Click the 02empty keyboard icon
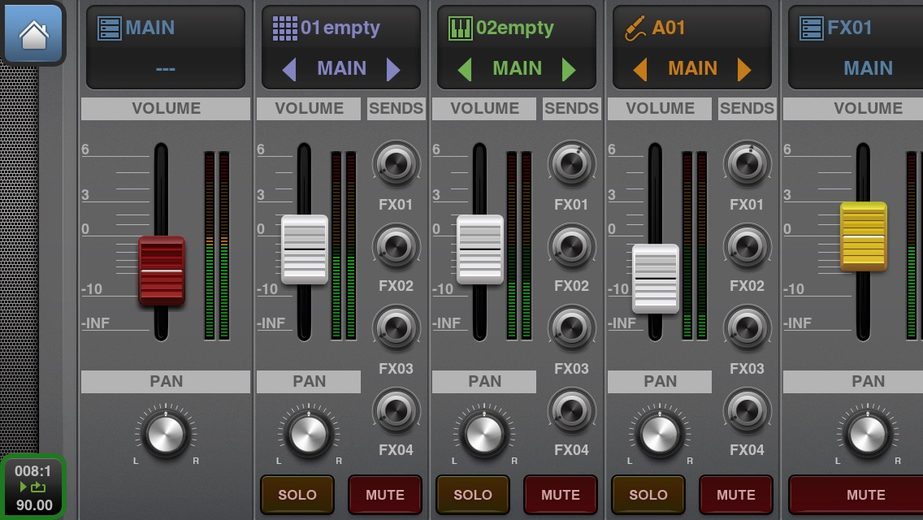923x520 pixels. tap(460, 28)
